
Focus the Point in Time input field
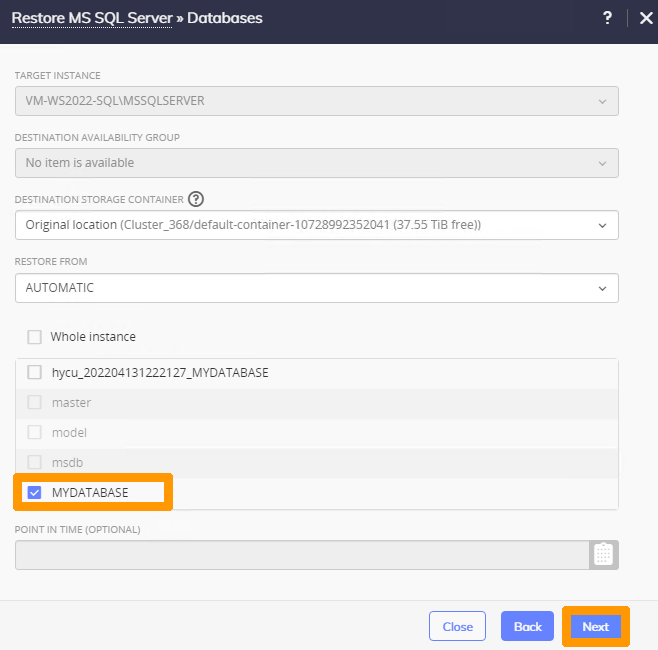click(x=302, y=555)
